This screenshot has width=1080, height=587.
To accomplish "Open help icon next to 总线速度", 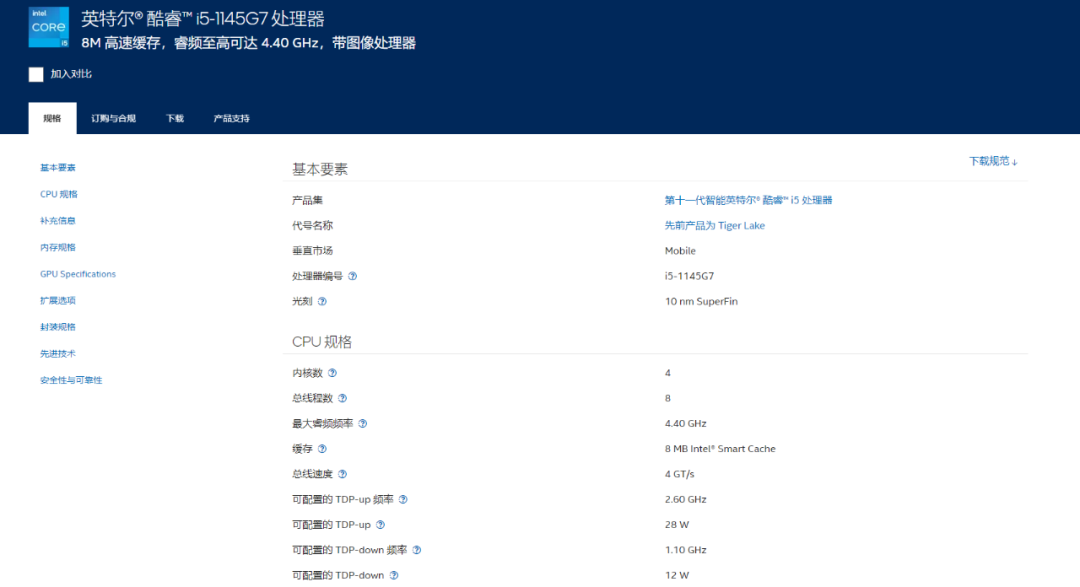I will (x=342, y=474).
